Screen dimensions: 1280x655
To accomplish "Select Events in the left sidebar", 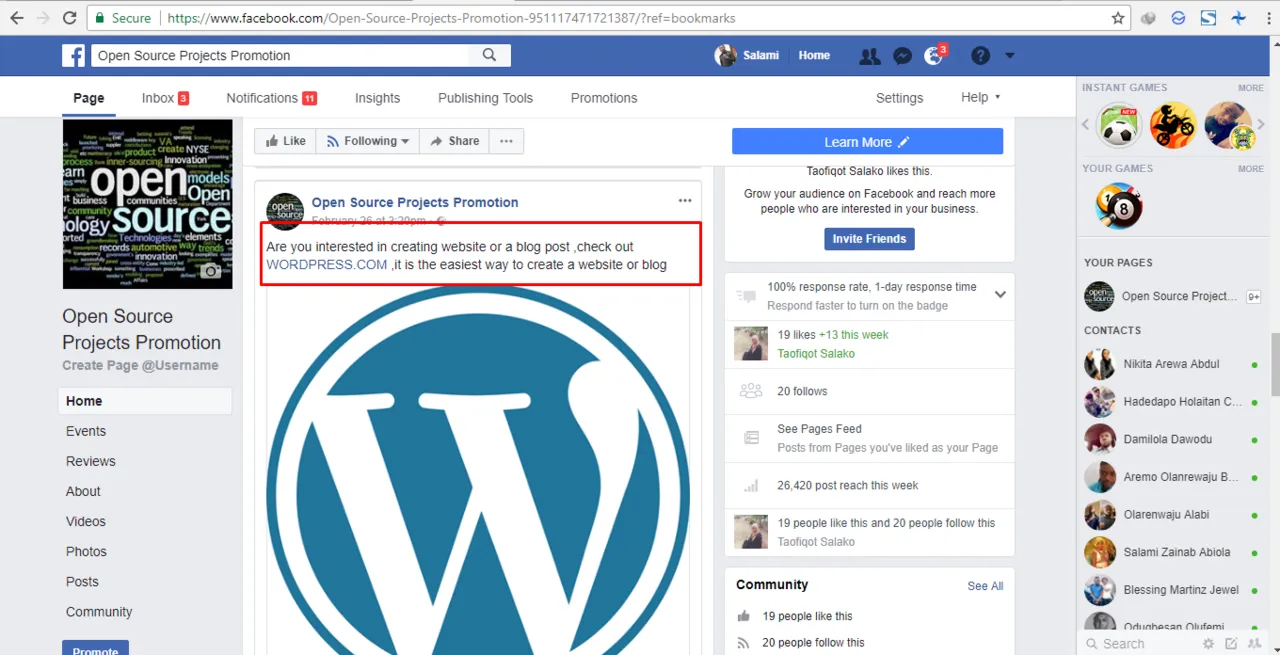I will [x=86, y=431].
